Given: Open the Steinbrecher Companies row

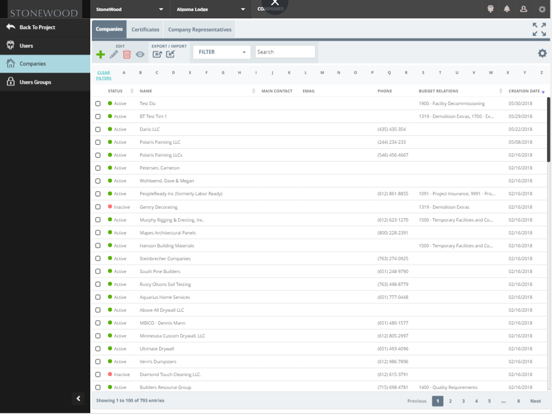Looking at the screenshot, I should pos(320,258).
